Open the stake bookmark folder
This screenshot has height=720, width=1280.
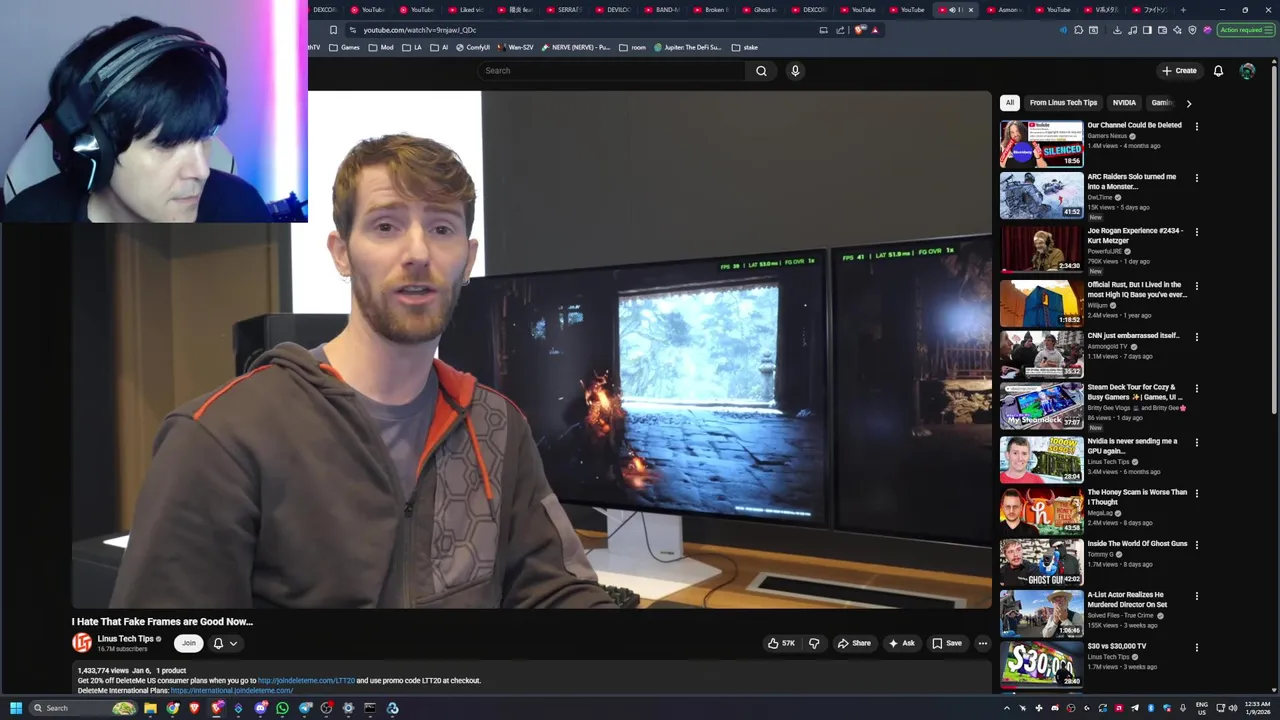pyautogui.click(x=745, y=47)
